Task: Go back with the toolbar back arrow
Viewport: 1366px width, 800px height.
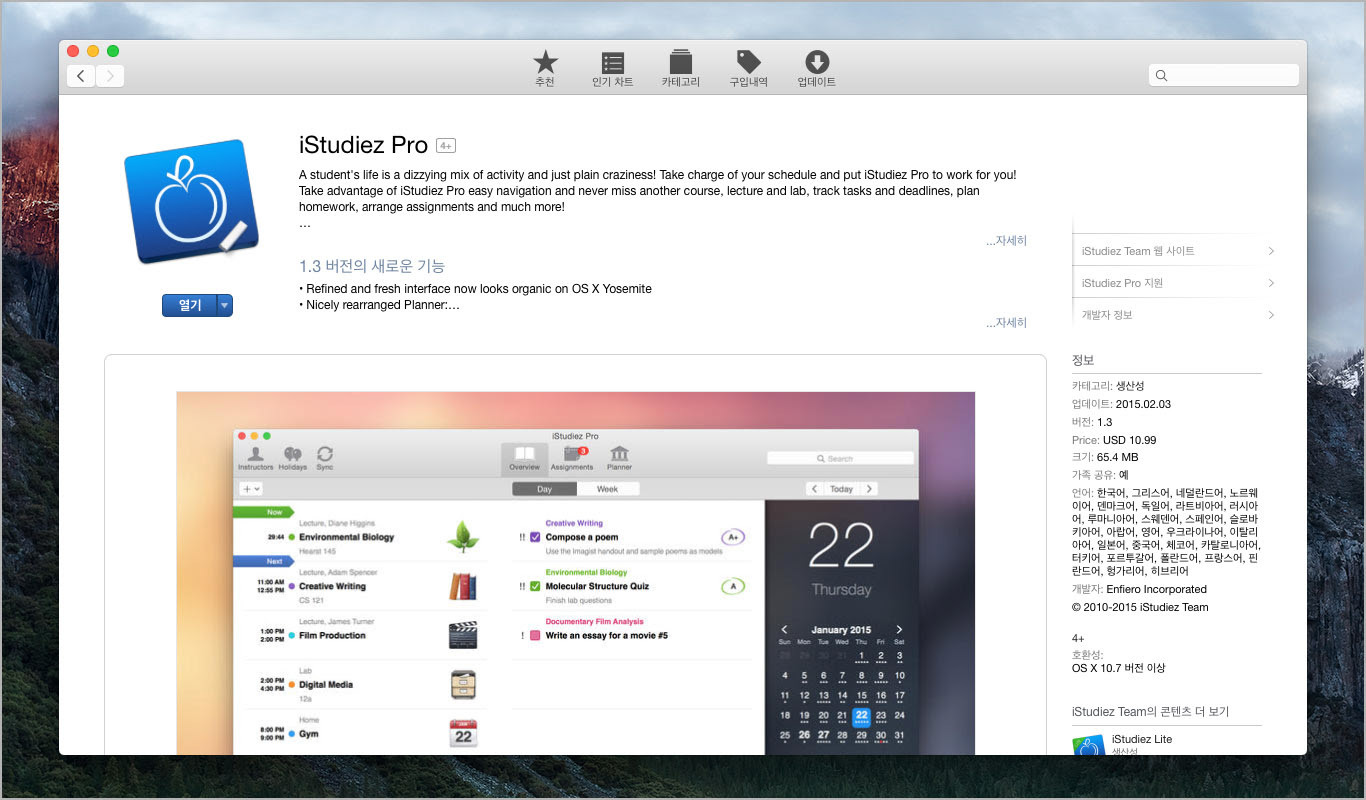Action: click(x=81, y=76)
